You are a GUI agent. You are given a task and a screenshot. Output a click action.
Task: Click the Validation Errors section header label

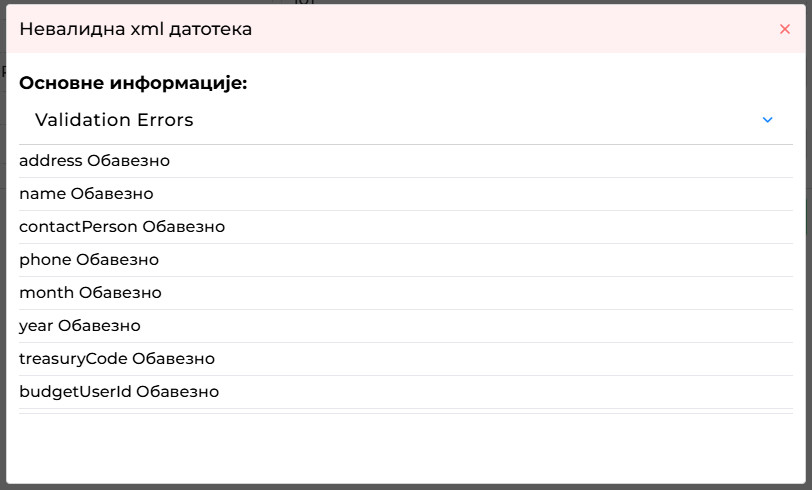[114, 120]
